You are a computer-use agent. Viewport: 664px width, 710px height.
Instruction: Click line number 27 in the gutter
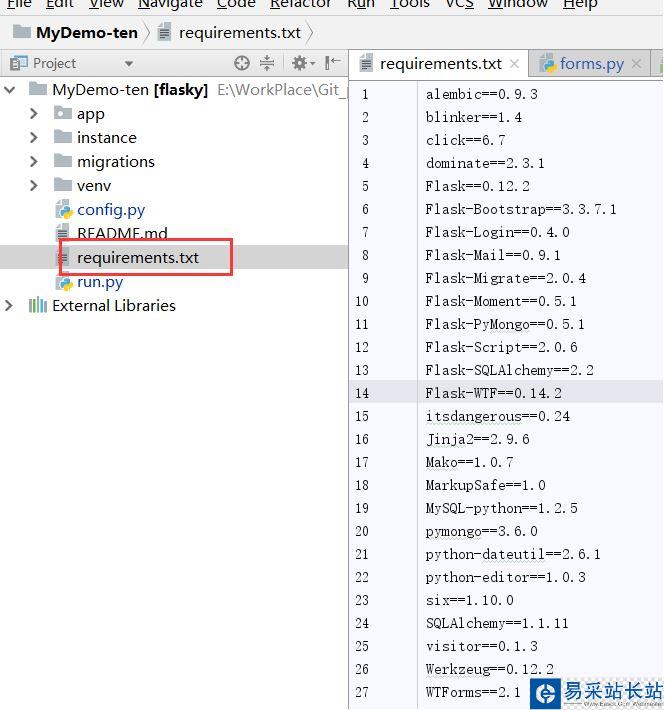[362, 692]
